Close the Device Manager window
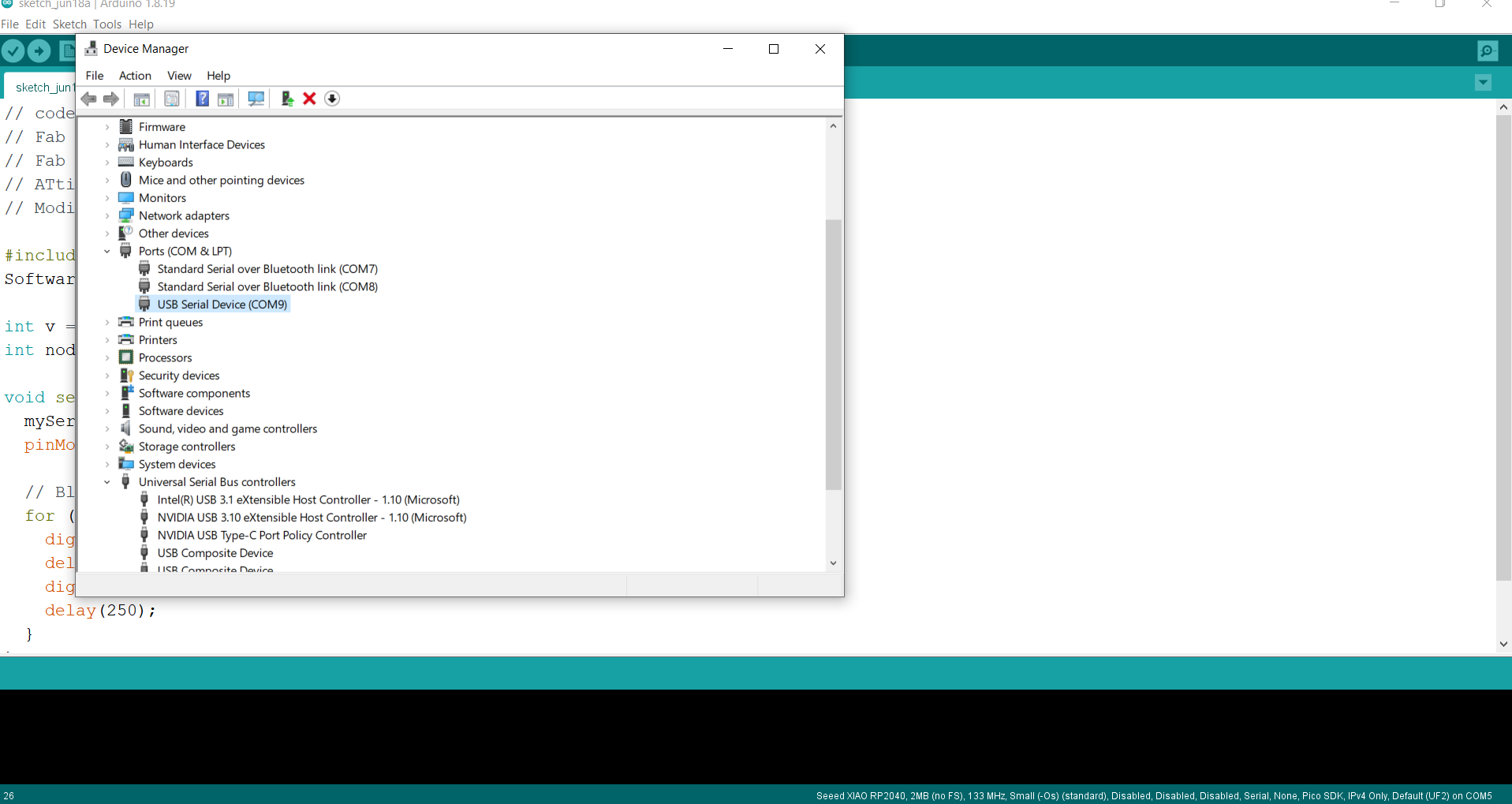This screenshot has width=1512, height=804. tap(820, 49)
